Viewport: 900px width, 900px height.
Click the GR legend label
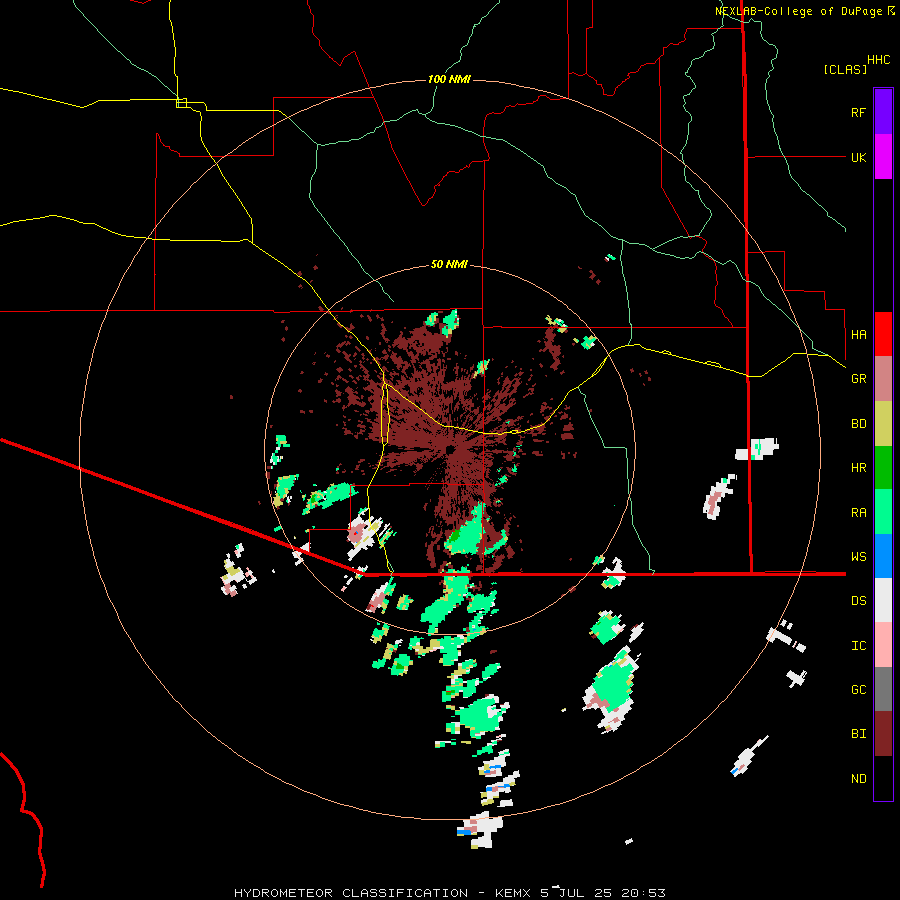[858, 378]
